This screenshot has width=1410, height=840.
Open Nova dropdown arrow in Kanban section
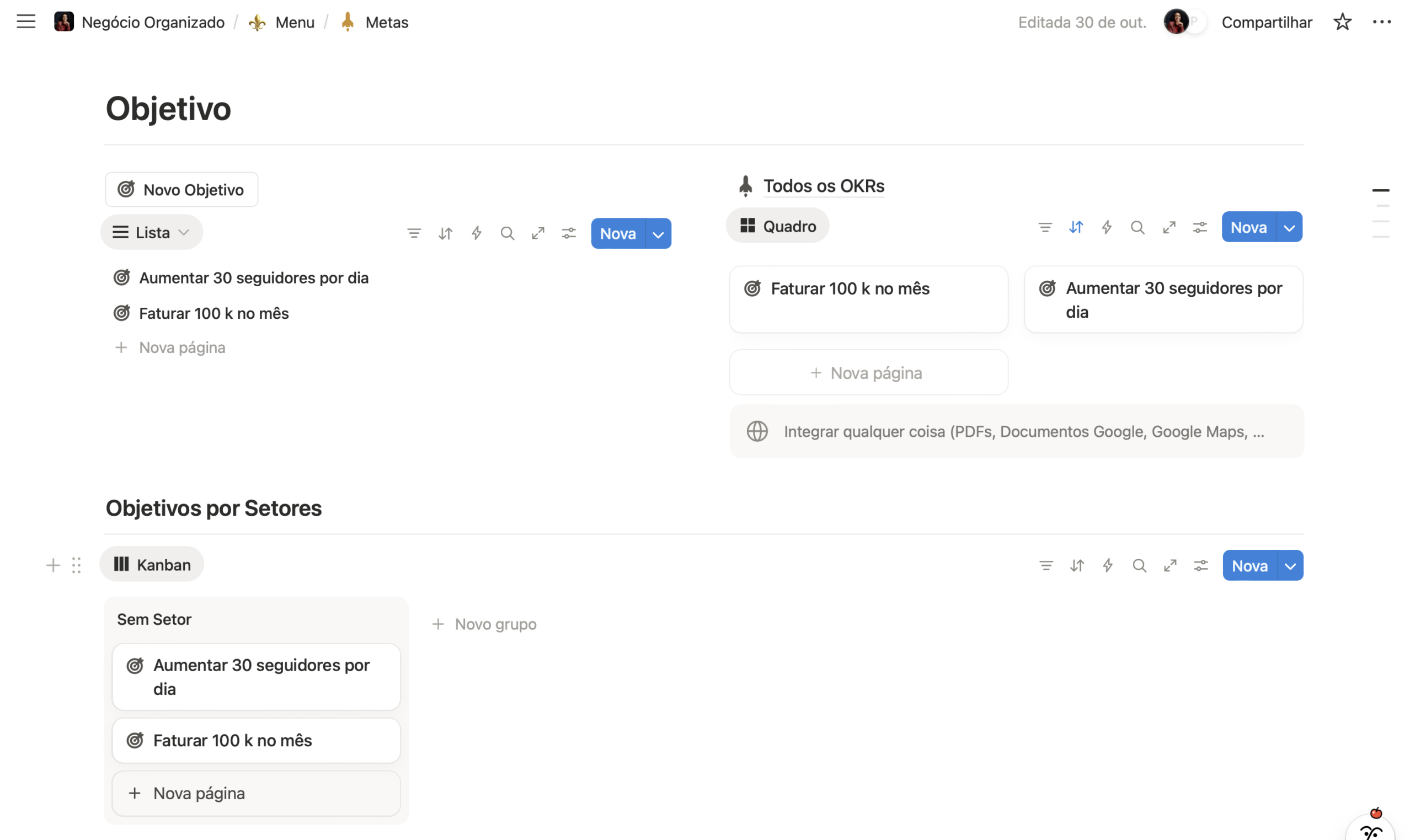(x=1290, y=566)
